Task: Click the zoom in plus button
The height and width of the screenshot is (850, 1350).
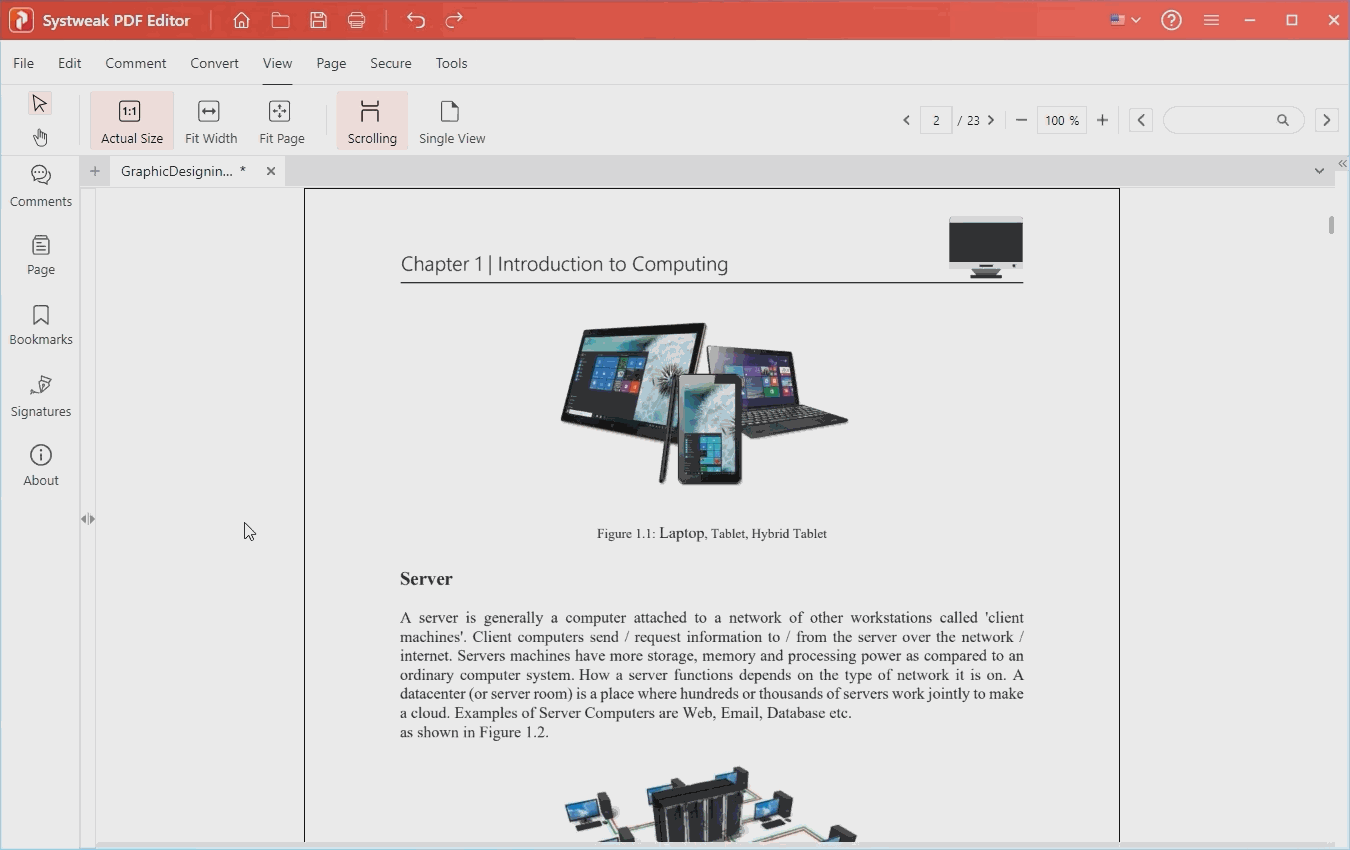Action: point(1102,120)
